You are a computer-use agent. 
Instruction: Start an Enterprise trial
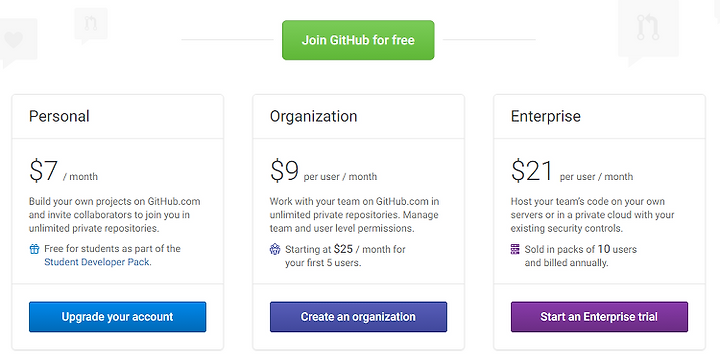(x=599, y=317)
